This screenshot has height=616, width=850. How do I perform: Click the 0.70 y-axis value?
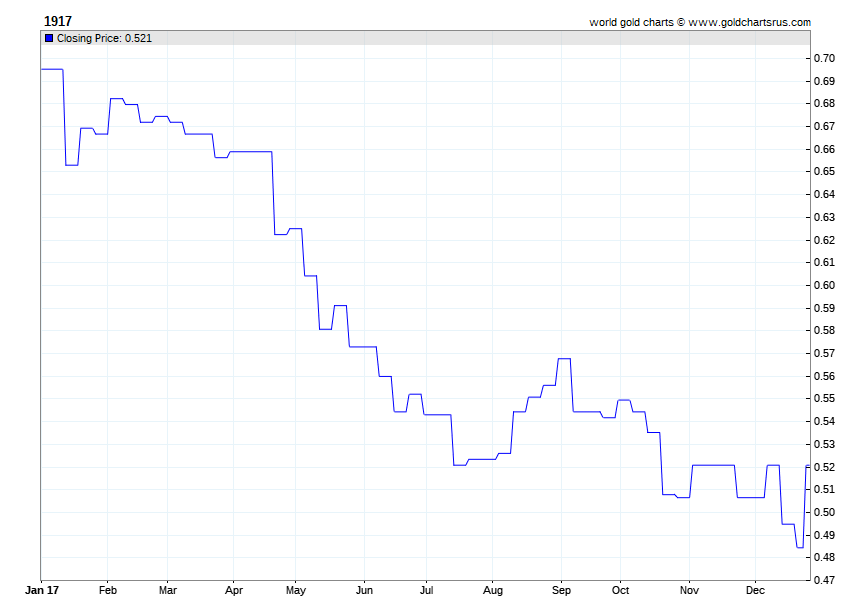click(825, 59)
